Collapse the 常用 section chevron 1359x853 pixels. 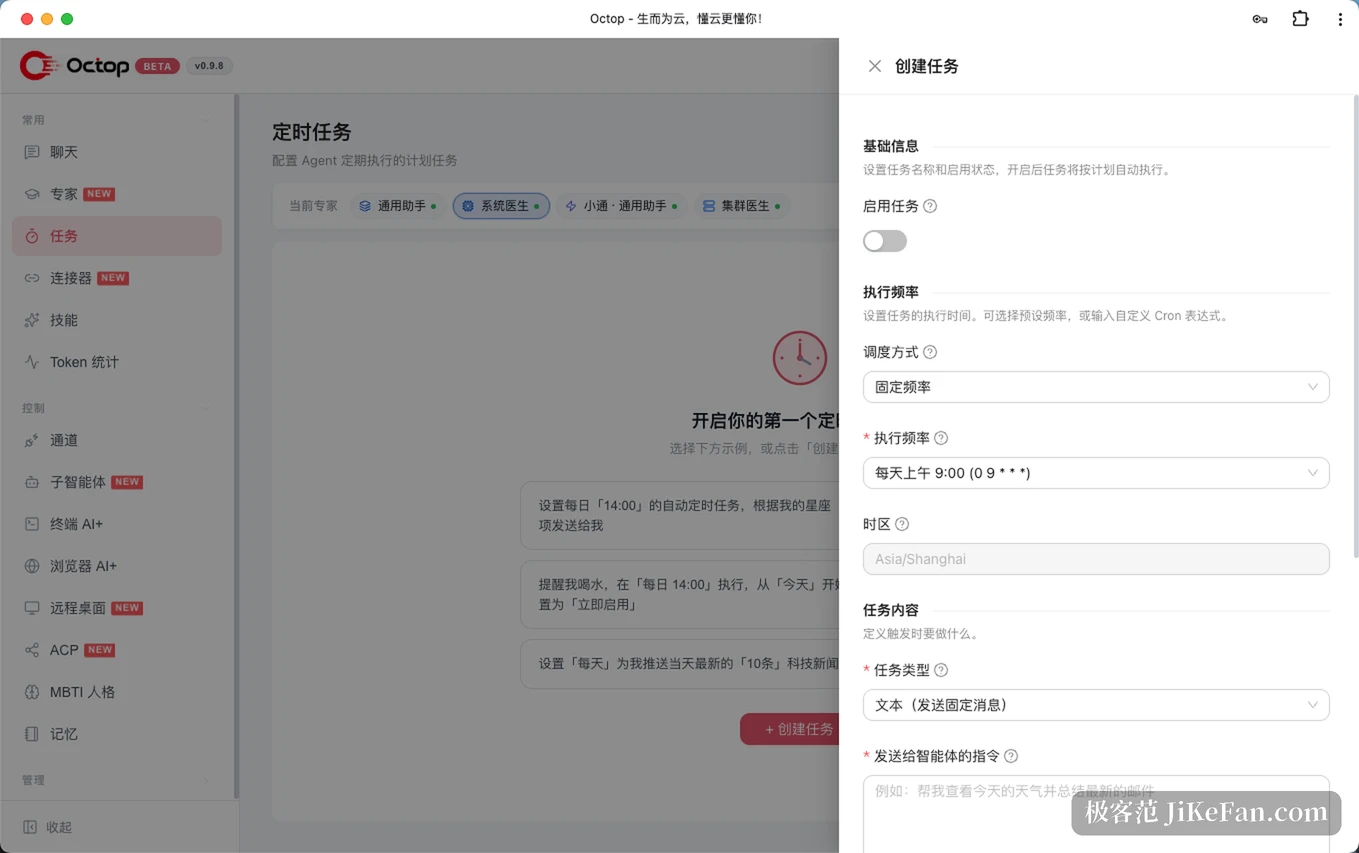[x=207, y=120]
